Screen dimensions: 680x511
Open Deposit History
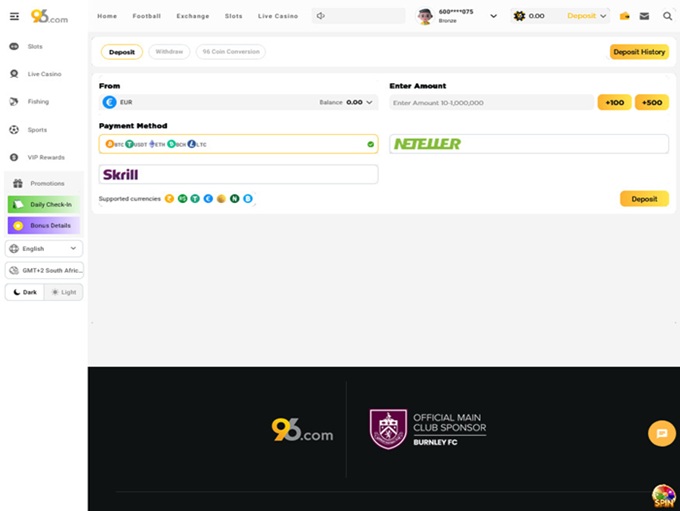[639, 52]
